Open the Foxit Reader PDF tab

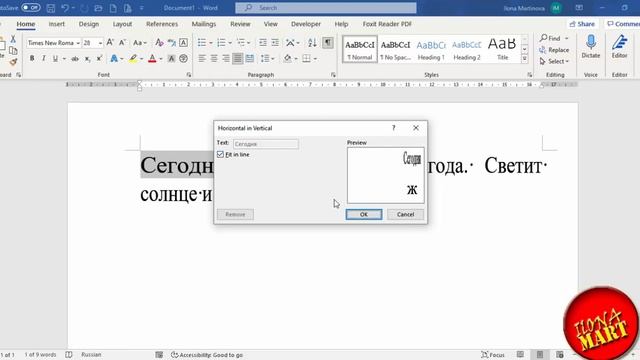point(387,24)
